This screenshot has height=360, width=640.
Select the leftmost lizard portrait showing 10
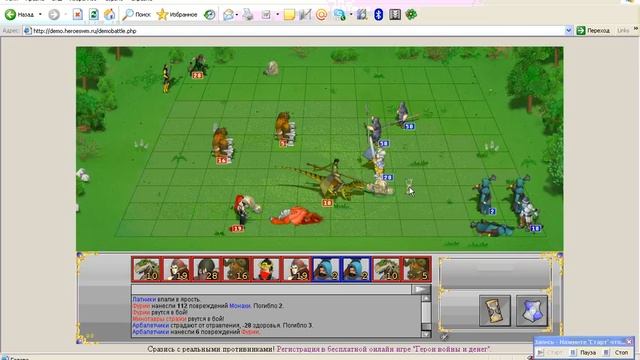coord(147,269)
